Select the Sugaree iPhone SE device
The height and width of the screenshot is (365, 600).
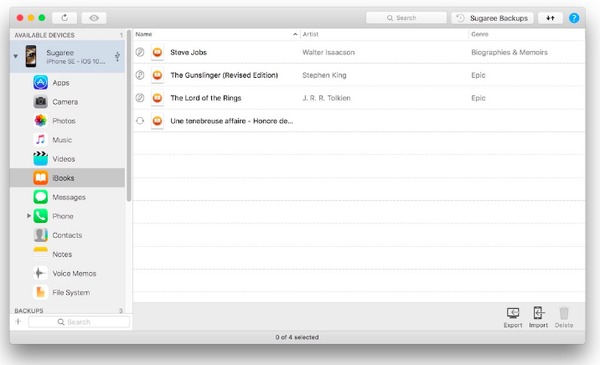coord(67,56)
